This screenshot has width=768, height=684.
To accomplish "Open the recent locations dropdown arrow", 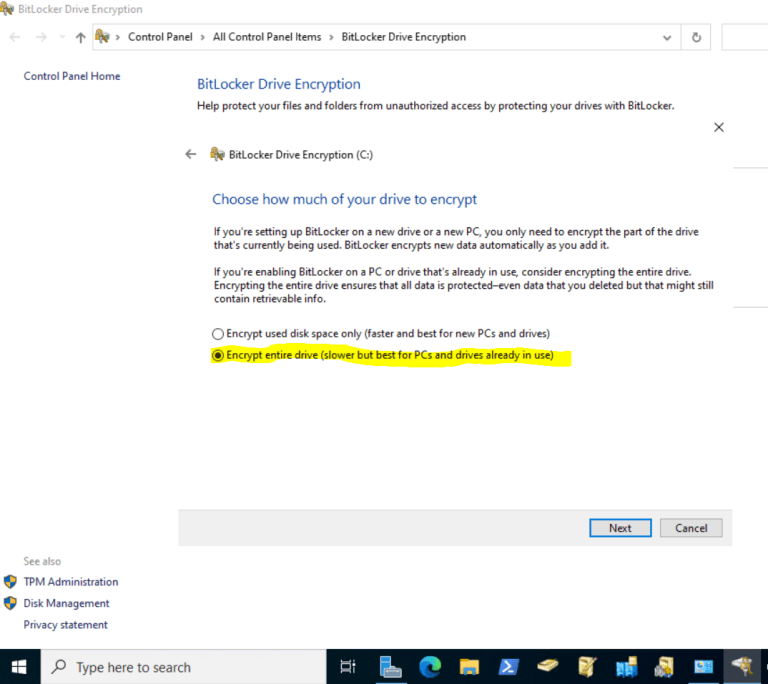I will pos(62,37).
